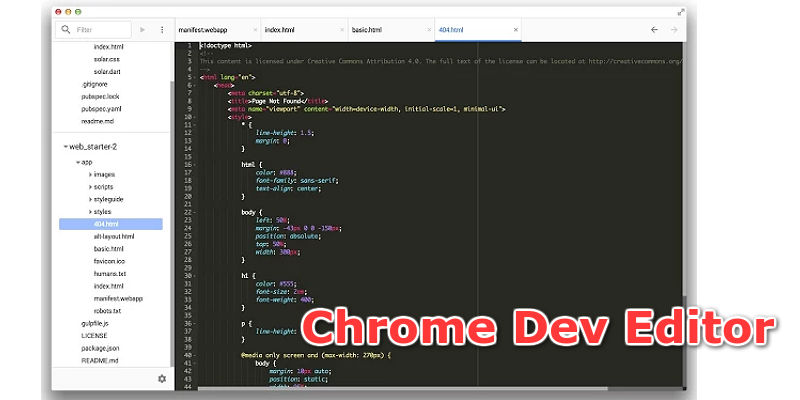This screenshot has width=800, height=400.
Task: Expand the styleguide folder
Action: click(90, 199)
